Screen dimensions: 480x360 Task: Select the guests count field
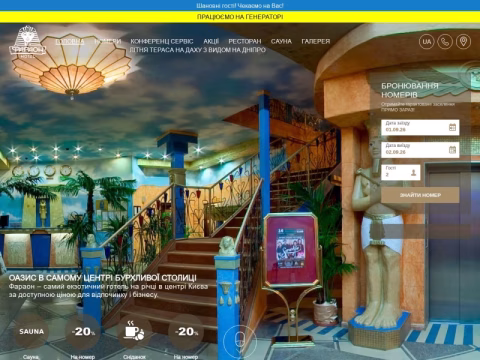(401, 172)
